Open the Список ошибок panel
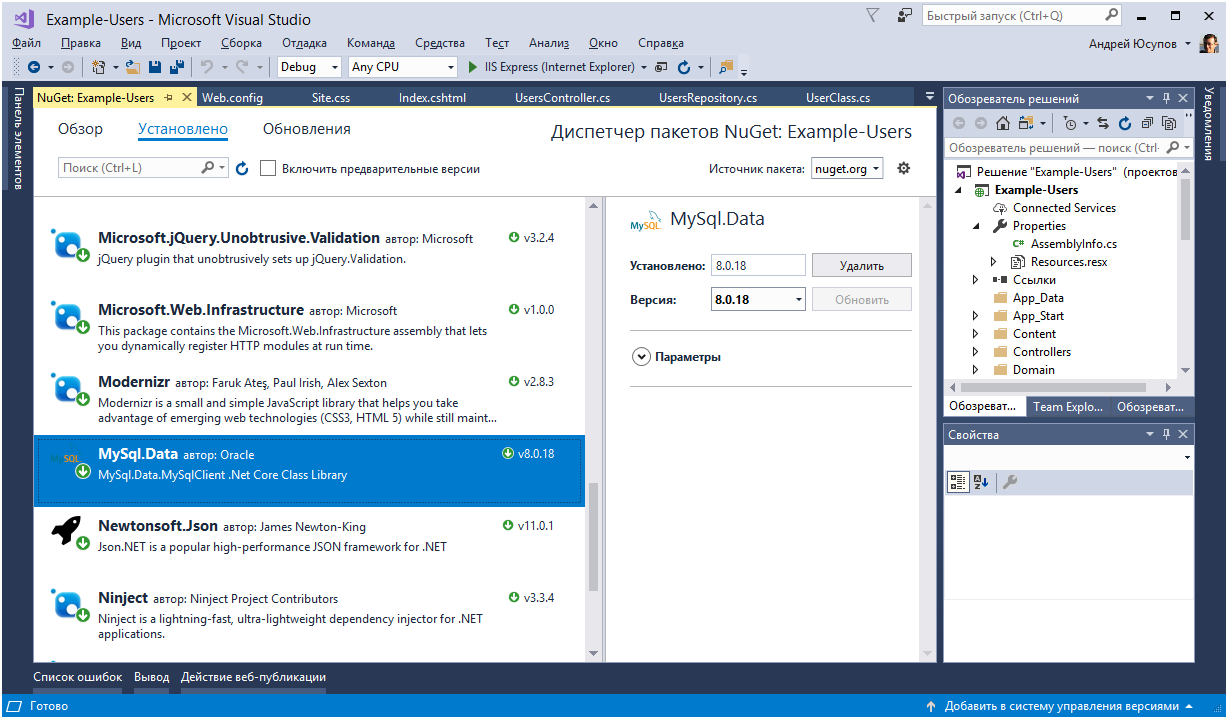This screenshot has height=719, width=1228. (x=78, y=677)
